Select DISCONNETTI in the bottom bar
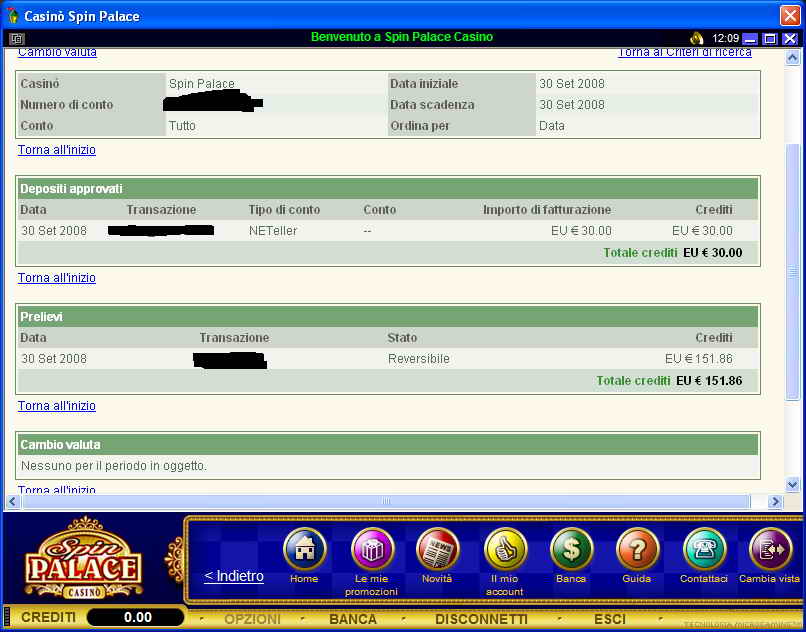The height and width of the screenshot is (632, 806). (x=481, y=619)
